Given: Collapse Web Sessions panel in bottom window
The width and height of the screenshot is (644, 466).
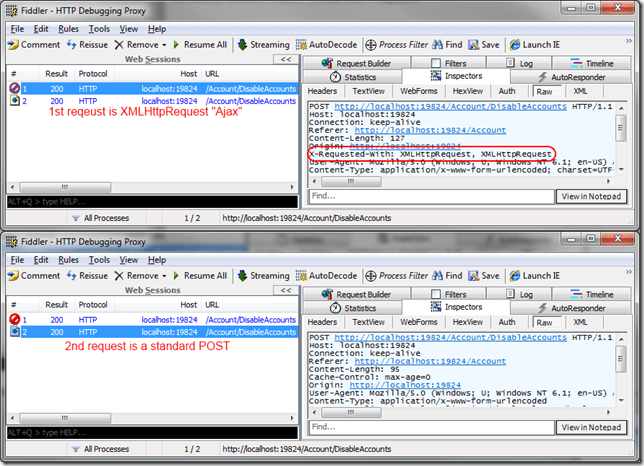Looking at the screenshot, I should click(286, 291).
